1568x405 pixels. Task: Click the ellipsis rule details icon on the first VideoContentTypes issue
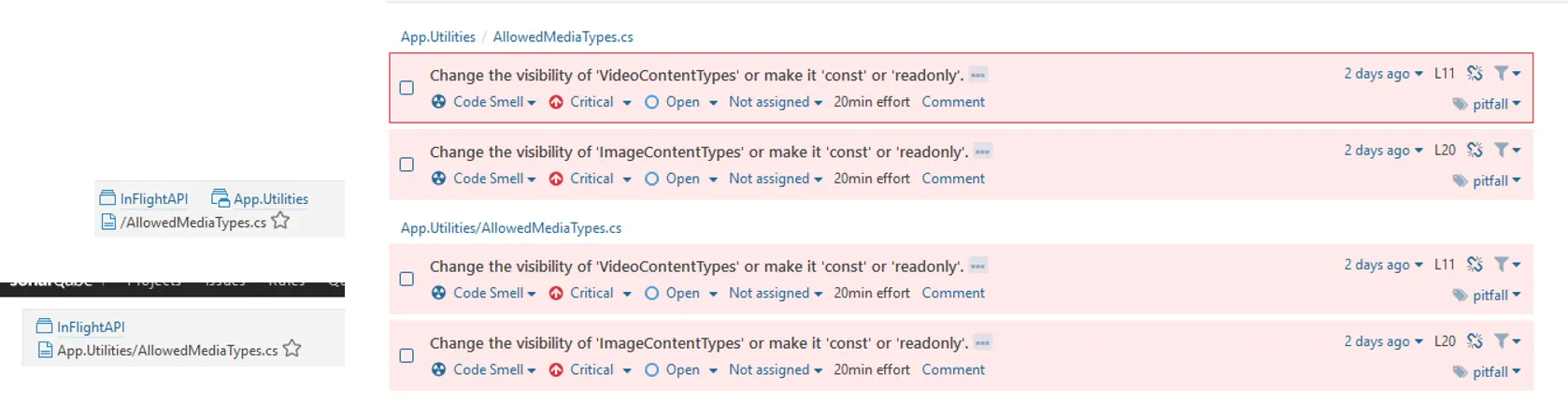tap(977, 75)
